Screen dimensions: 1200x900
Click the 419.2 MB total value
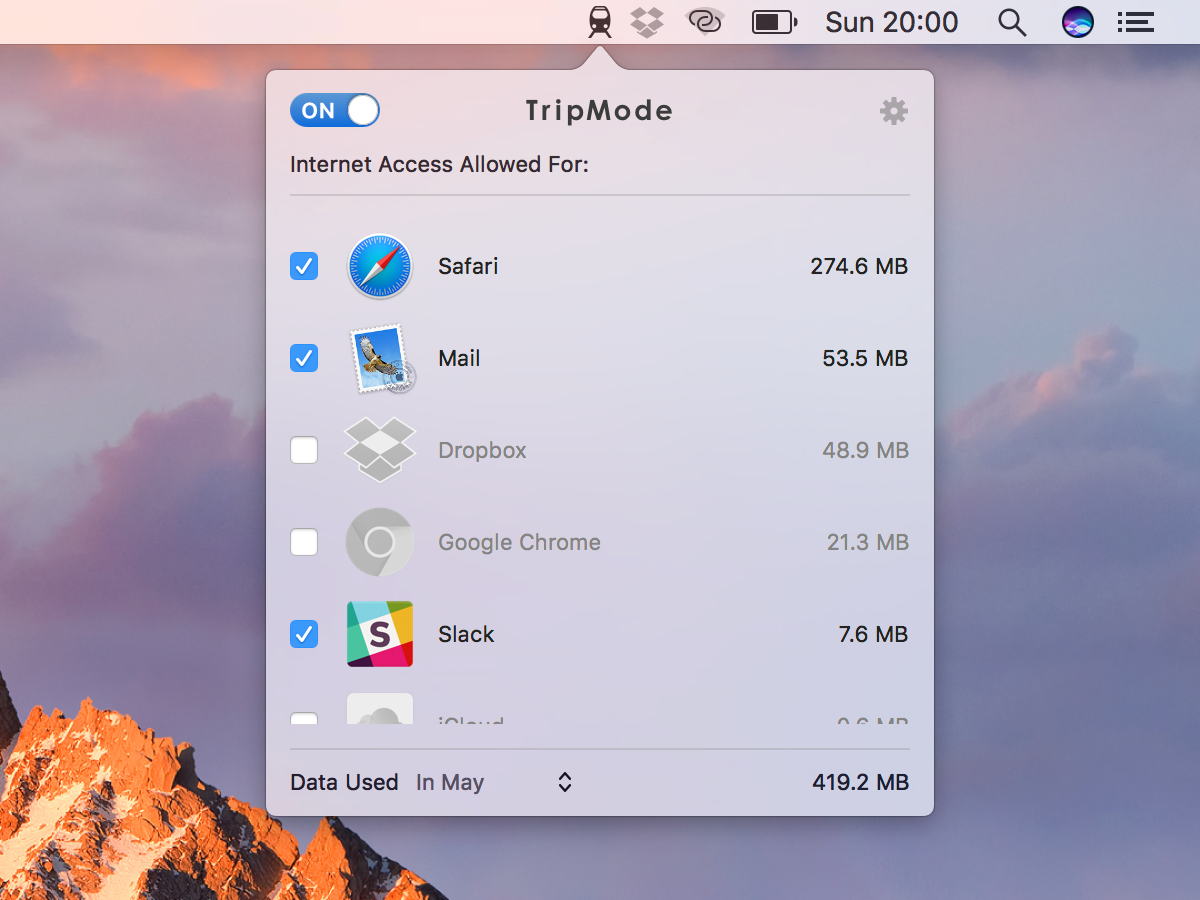861,782
